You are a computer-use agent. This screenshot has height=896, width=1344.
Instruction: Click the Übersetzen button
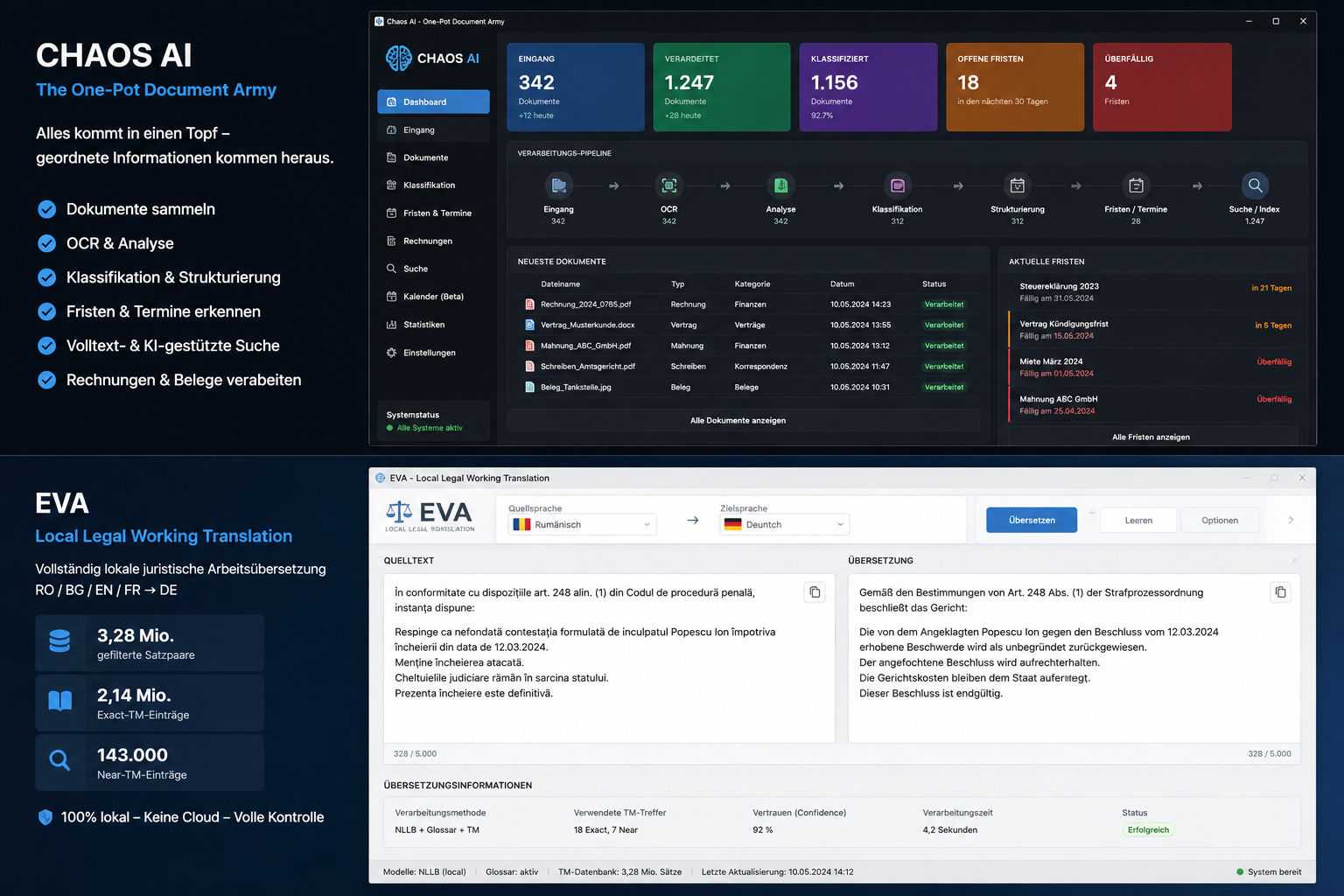(x=1032, y=521)
